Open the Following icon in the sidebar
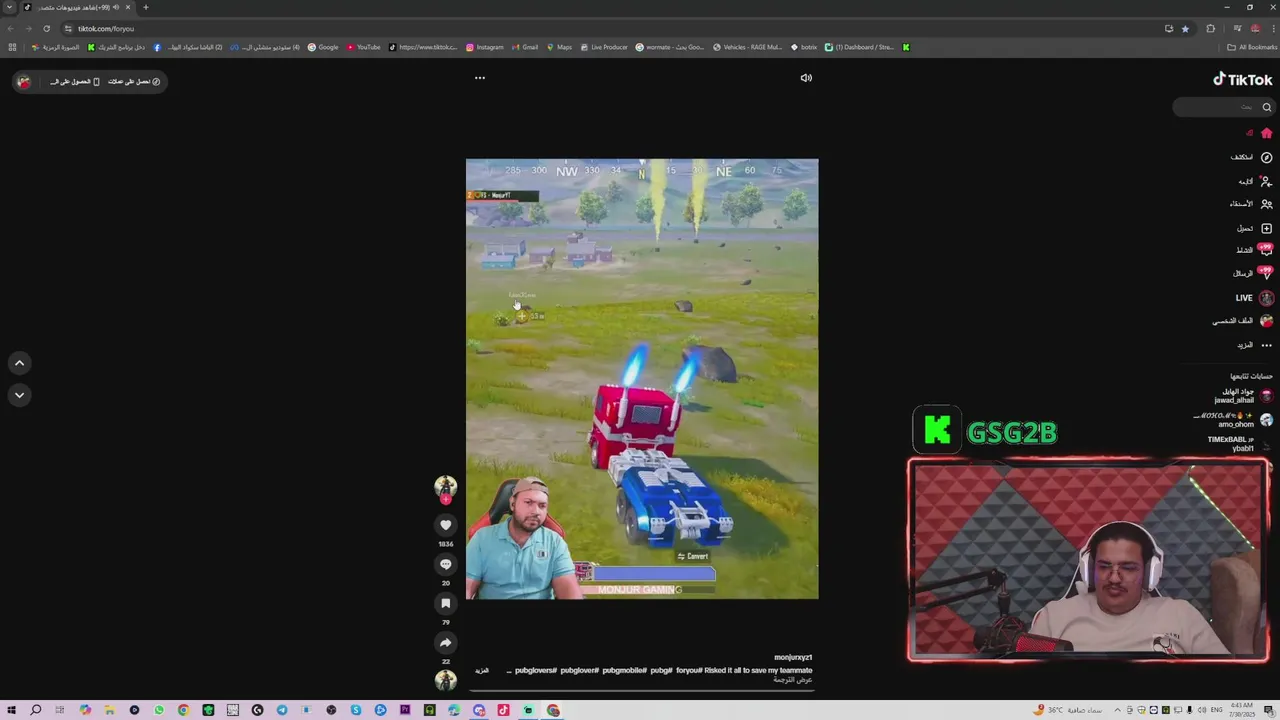Viewport: 1280px width, 720px height. tap(1266, 181)
